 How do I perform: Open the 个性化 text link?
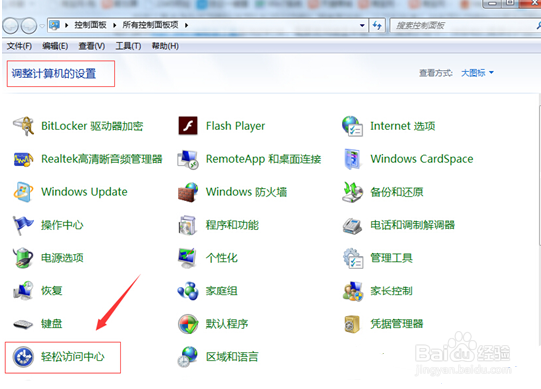coord(222,258)
